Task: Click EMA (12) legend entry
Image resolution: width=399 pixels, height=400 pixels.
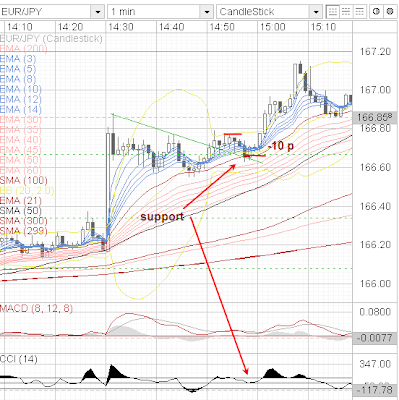Action: 21,99
